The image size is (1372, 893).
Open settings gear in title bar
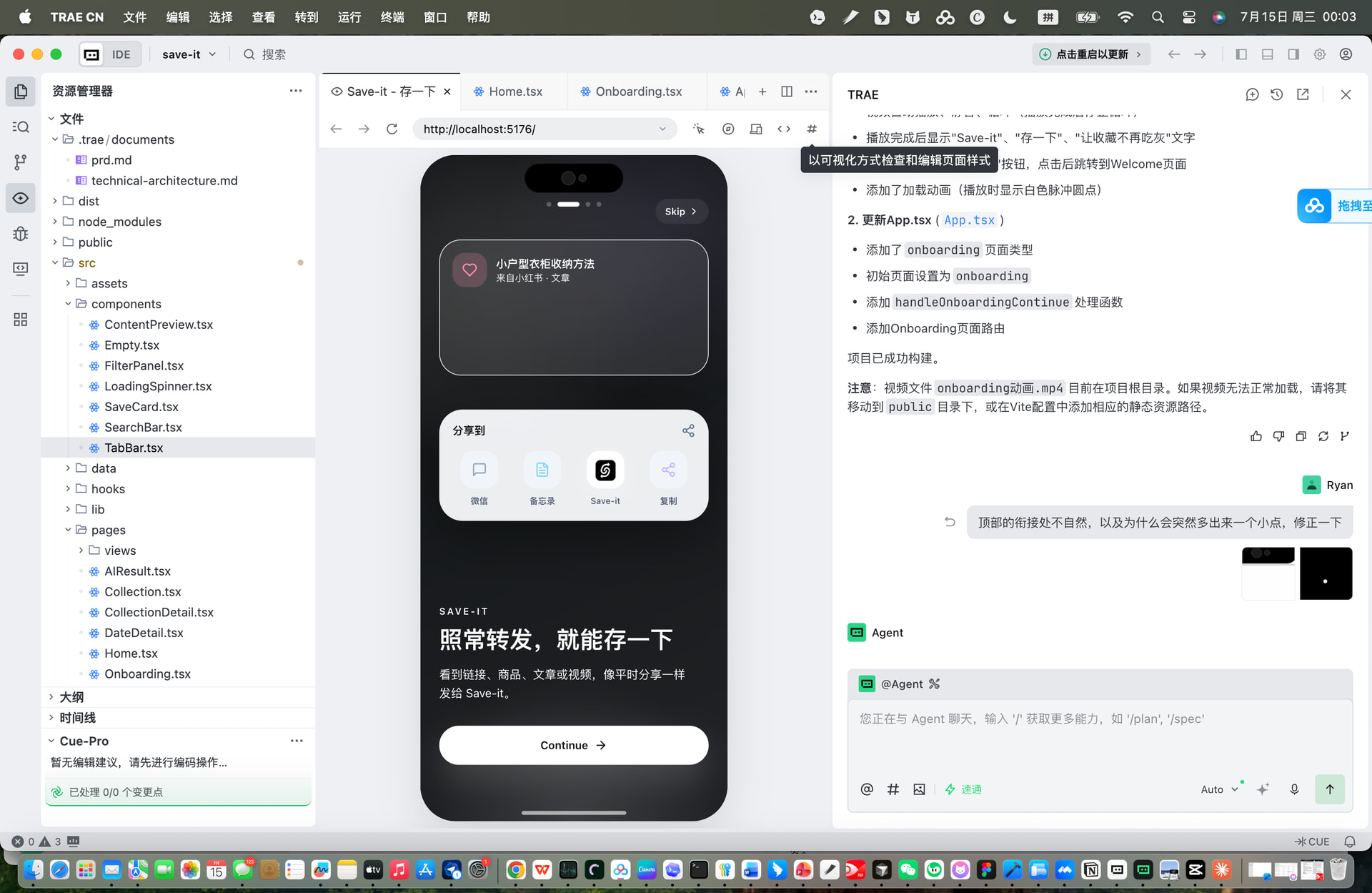pyautogui.click(x=1320, y=54)
